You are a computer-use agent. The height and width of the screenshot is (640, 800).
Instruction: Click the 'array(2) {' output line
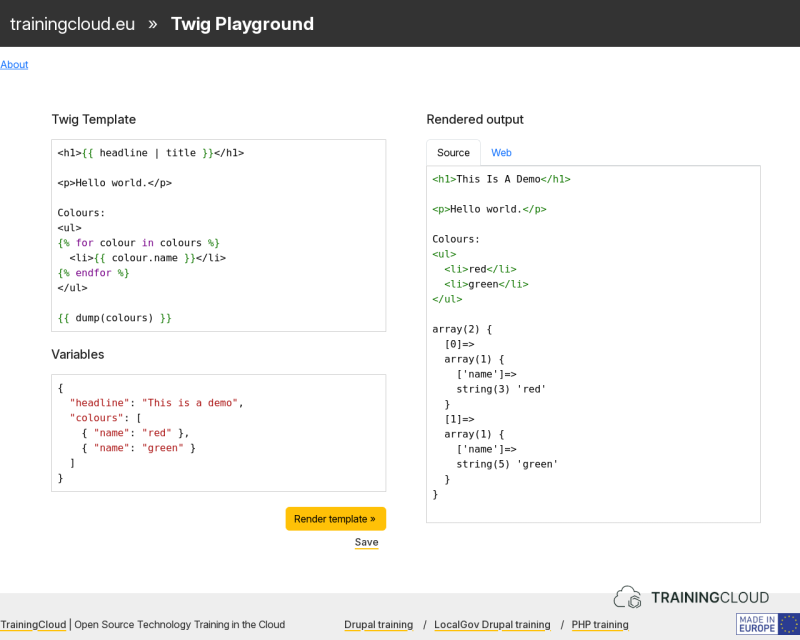pos(462,329)
